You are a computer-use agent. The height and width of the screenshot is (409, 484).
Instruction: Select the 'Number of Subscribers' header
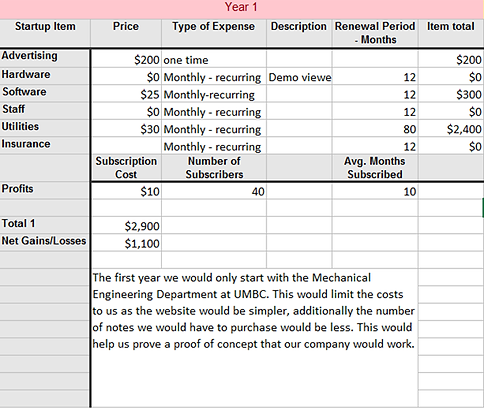click(214, 168)
